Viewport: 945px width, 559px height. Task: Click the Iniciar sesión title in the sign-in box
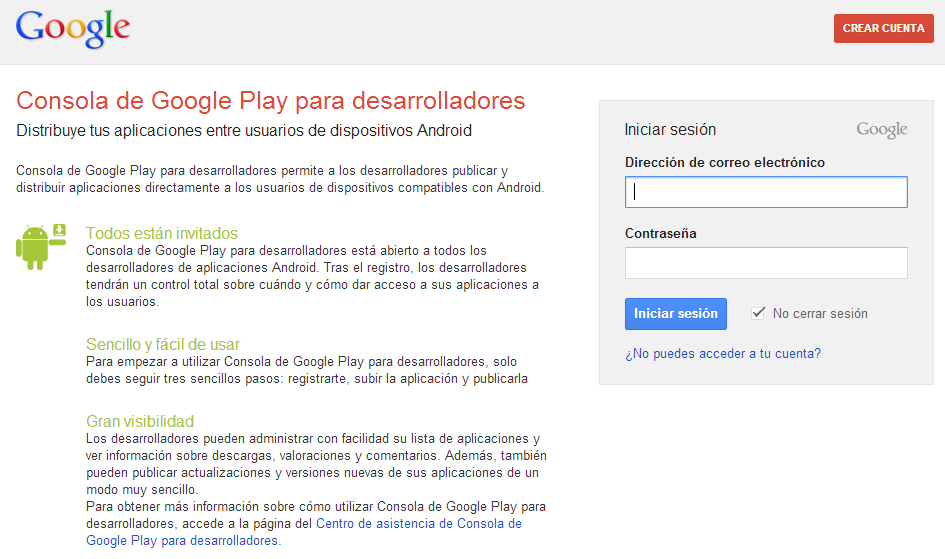(x=670, y=130)
